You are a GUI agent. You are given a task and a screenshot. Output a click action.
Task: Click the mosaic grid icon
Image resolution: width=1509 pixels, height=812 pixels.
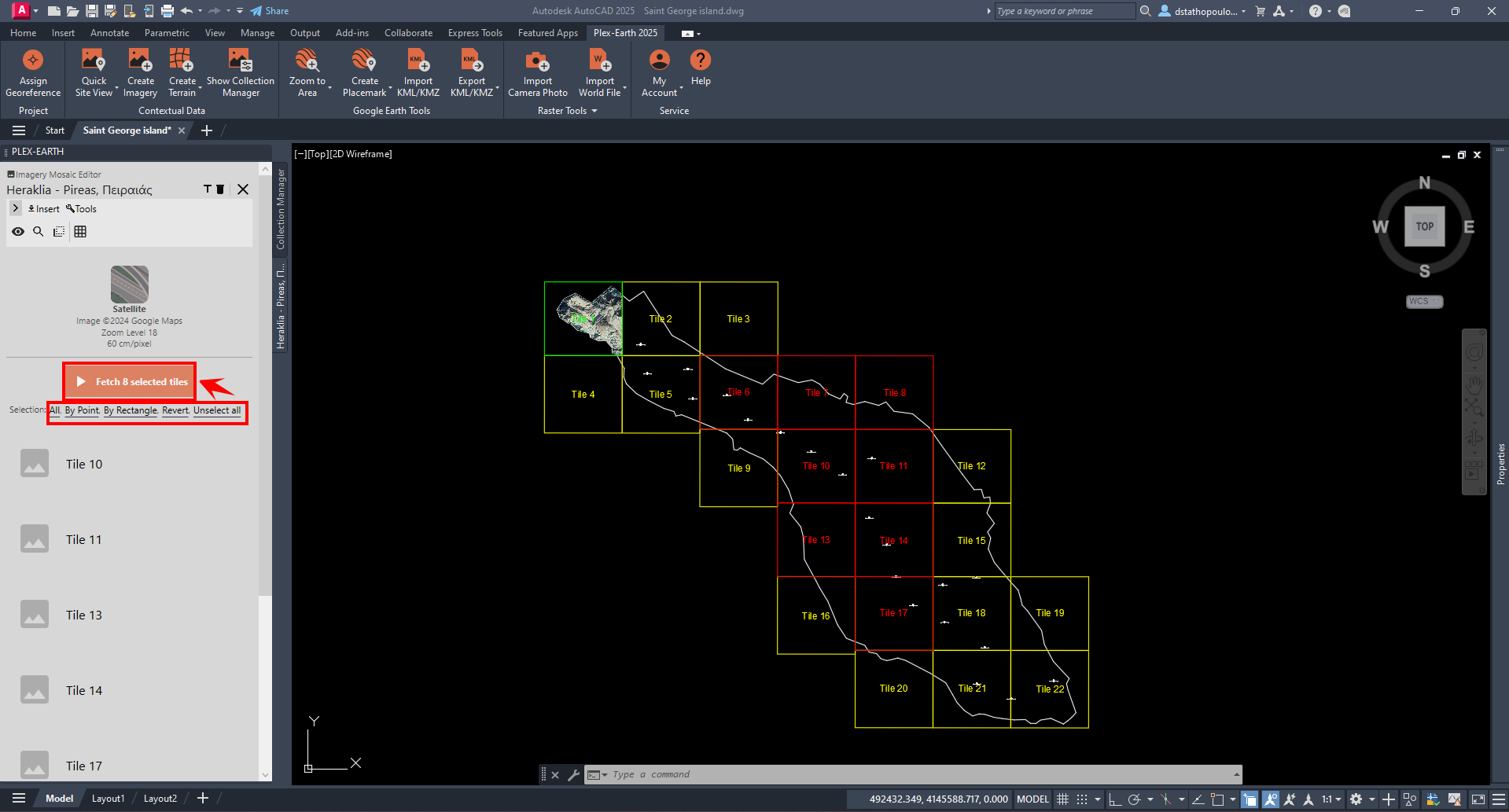click(x=80, y=231)
